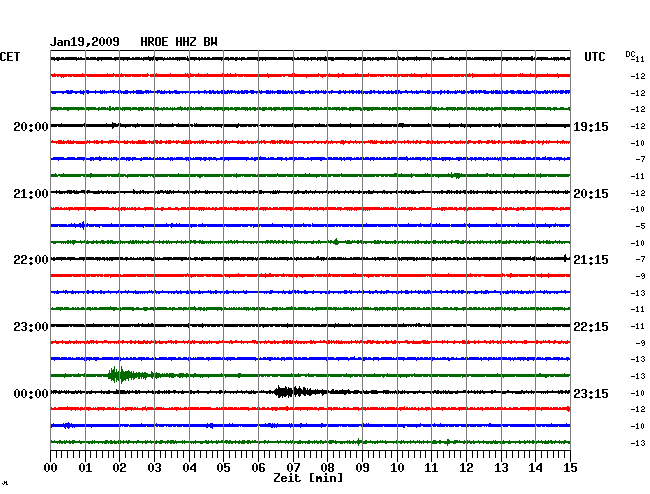Click minute label 01 on the axis
The height and width of the screenshot is (494, 650).
[85, 468]
